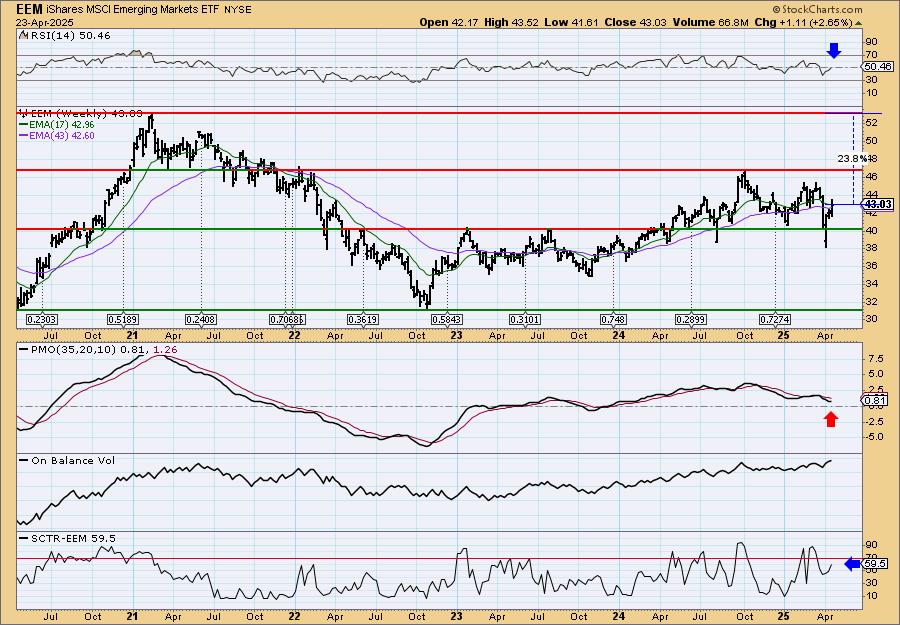
Task: Click the 0.7274 cycle label
Action: click(775, 319)
